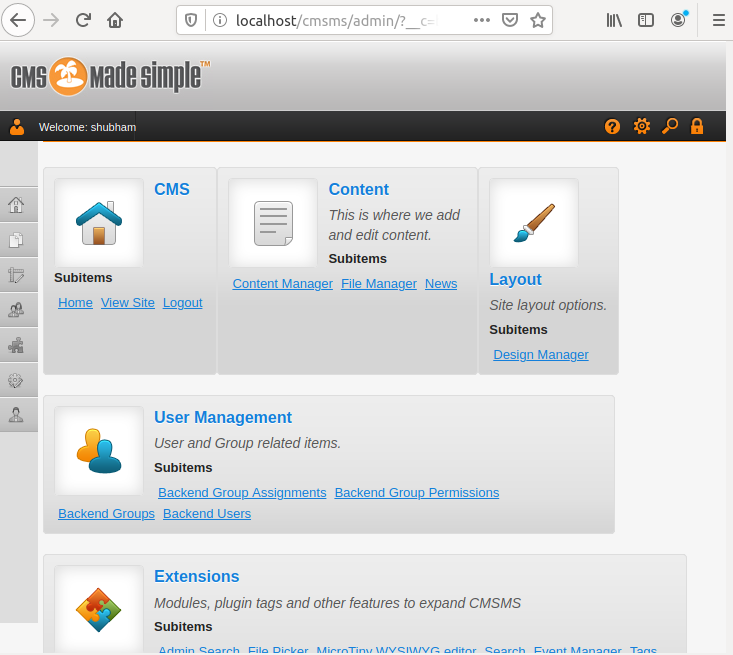Follow the Home subitem link
This screenshot has height=655, width=733.
pyautogui.click(x=75, y=302)
